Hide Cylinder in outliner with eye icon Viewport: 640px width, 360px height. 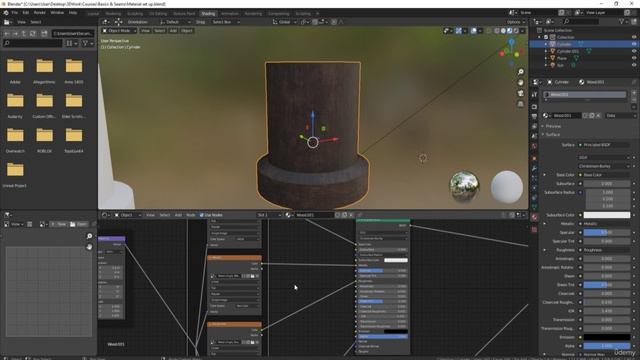pos(634,44)
